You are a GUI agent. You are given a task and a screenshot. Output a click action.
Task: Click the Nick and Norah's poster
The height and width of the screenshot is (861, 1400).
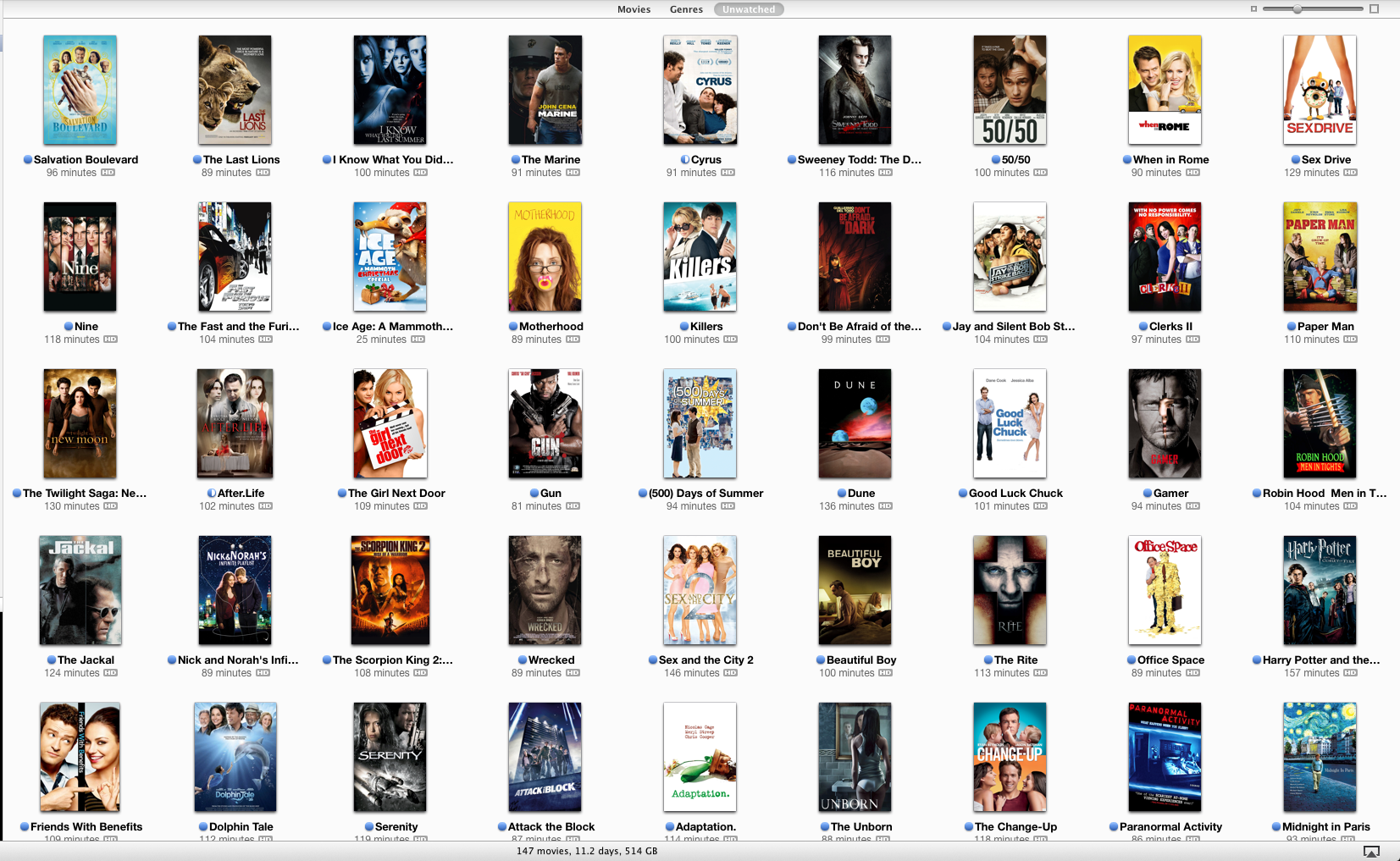tap(235, 590)
